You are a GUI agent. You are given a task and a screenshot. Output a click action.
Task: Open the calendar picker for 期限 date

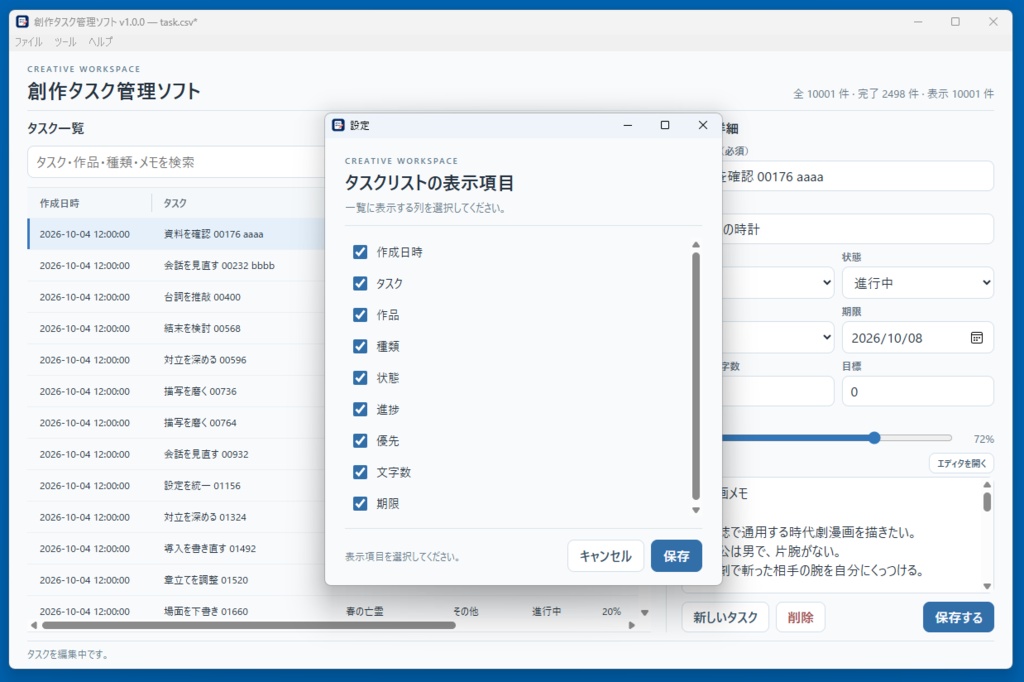976,338
